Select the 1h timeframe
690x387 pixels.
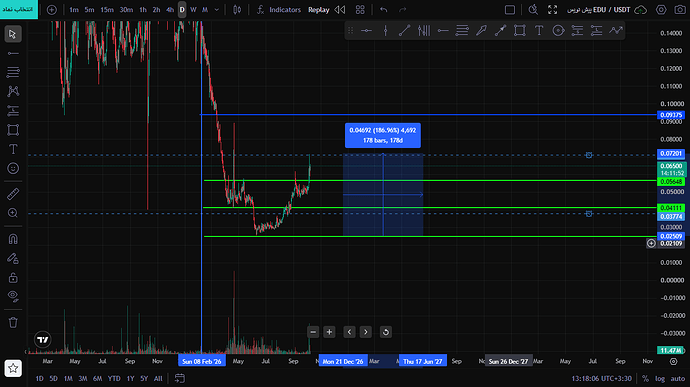[x=143, y=10]
